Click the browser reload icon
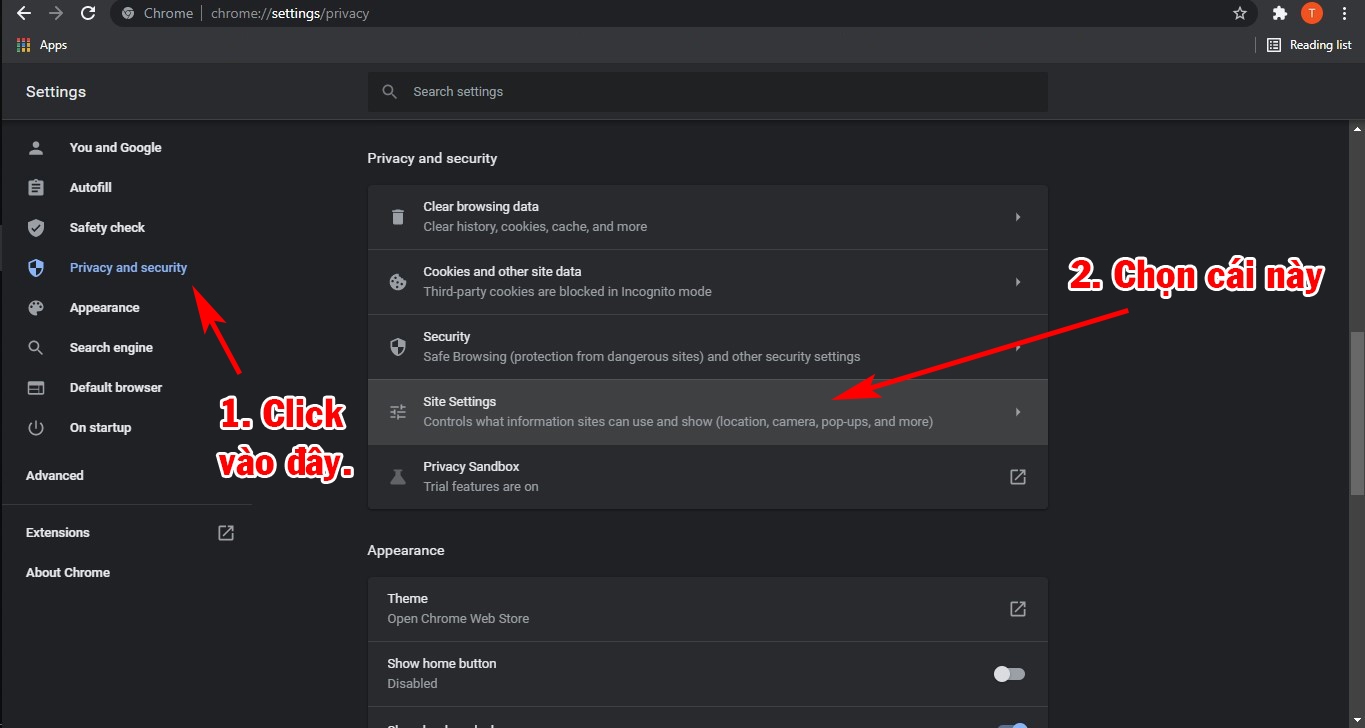 88,14
